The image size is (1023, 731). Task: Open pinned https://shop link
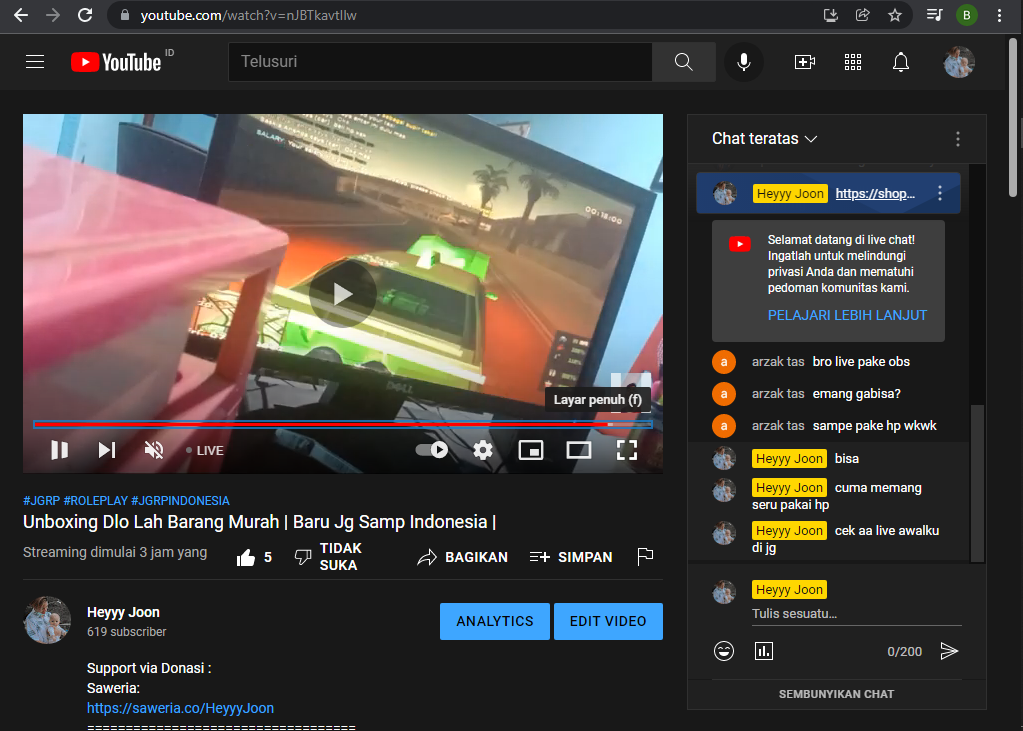pyautogui.click(x=875, y=193)
